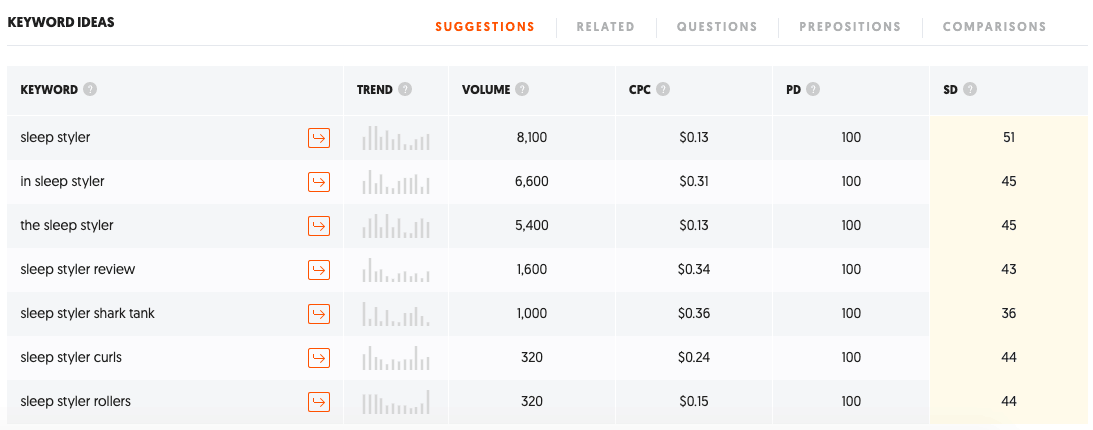This screenshot has width=1093, height=430.
Task: Click arrow icon next to sleep styler
Action: click(319, 138)
